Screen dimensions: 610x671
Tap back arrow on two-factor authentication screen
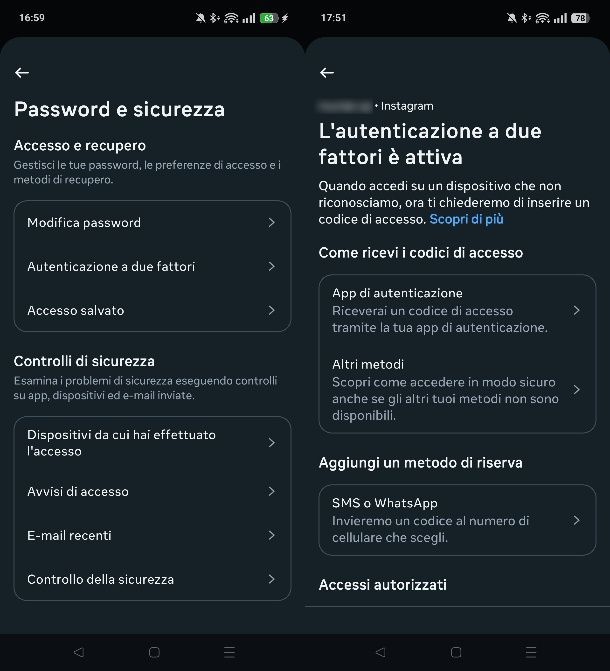coord(326,73)
